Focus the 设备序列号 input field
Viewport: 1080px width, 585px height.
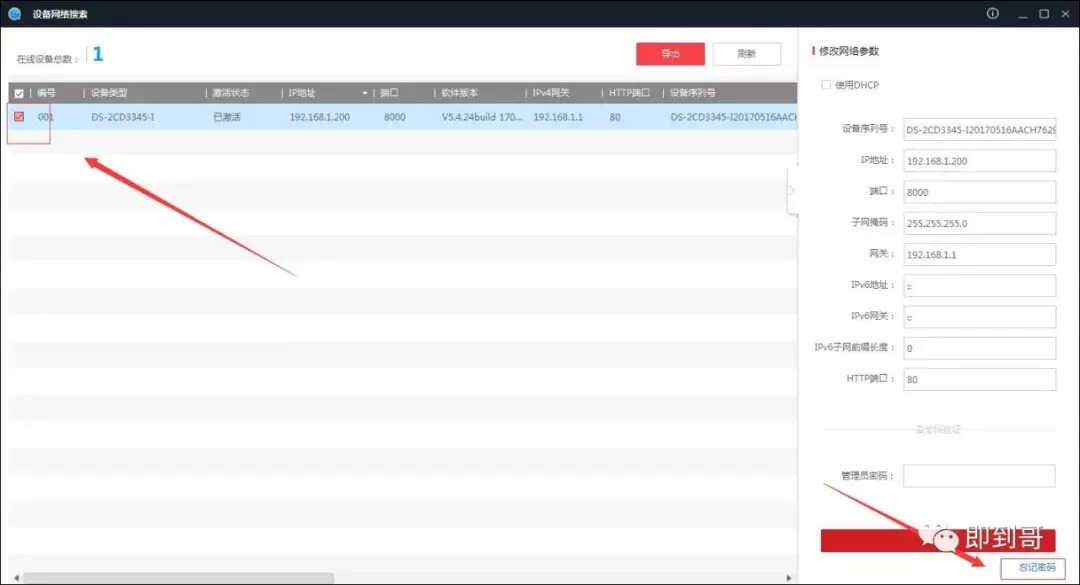coord(979,130)
